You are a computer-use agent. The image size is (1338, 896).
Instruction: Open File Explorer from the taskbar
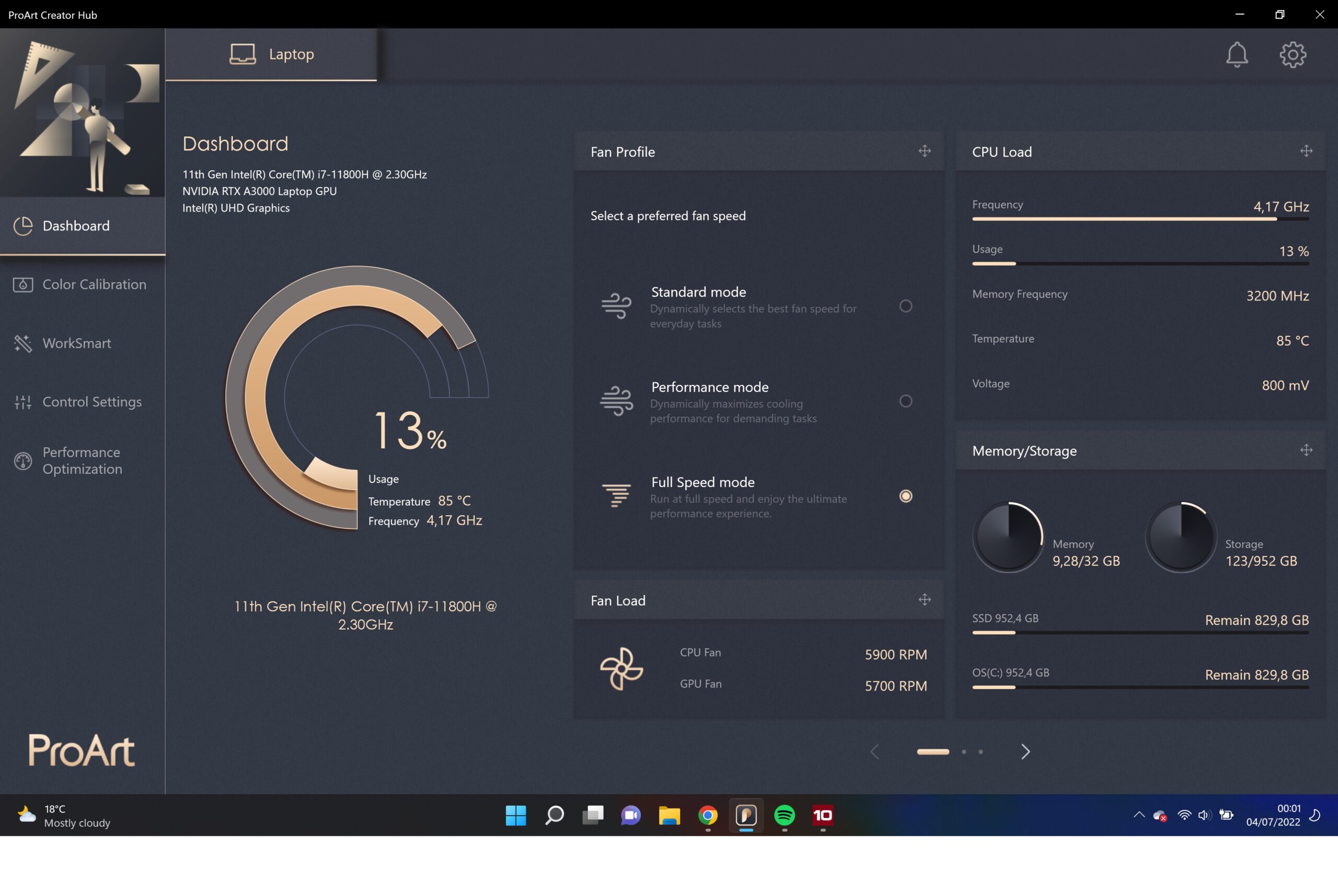(670, 816)
